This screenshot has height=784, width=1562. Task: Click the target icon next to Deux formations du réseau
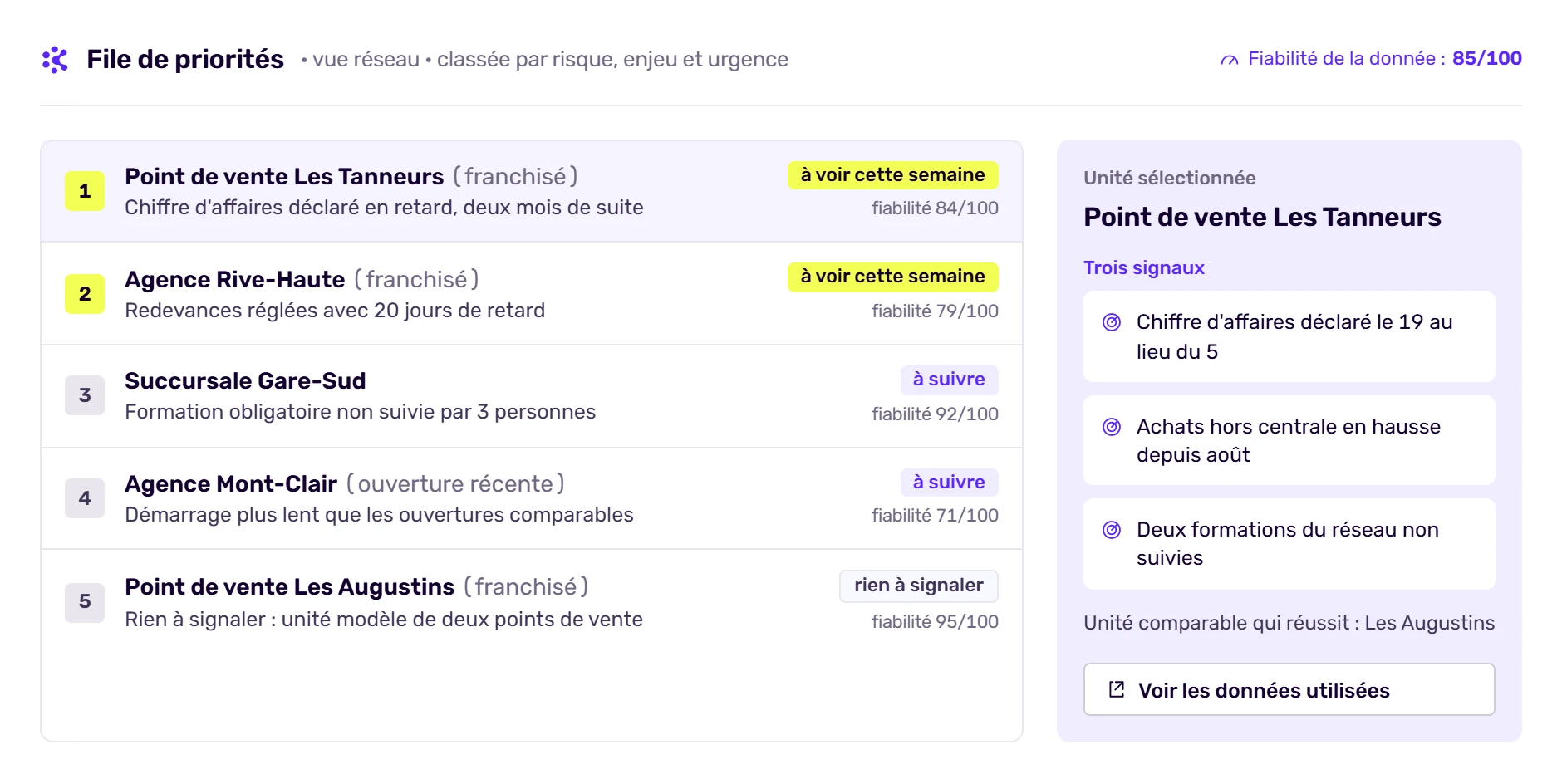pos(1112,530)
